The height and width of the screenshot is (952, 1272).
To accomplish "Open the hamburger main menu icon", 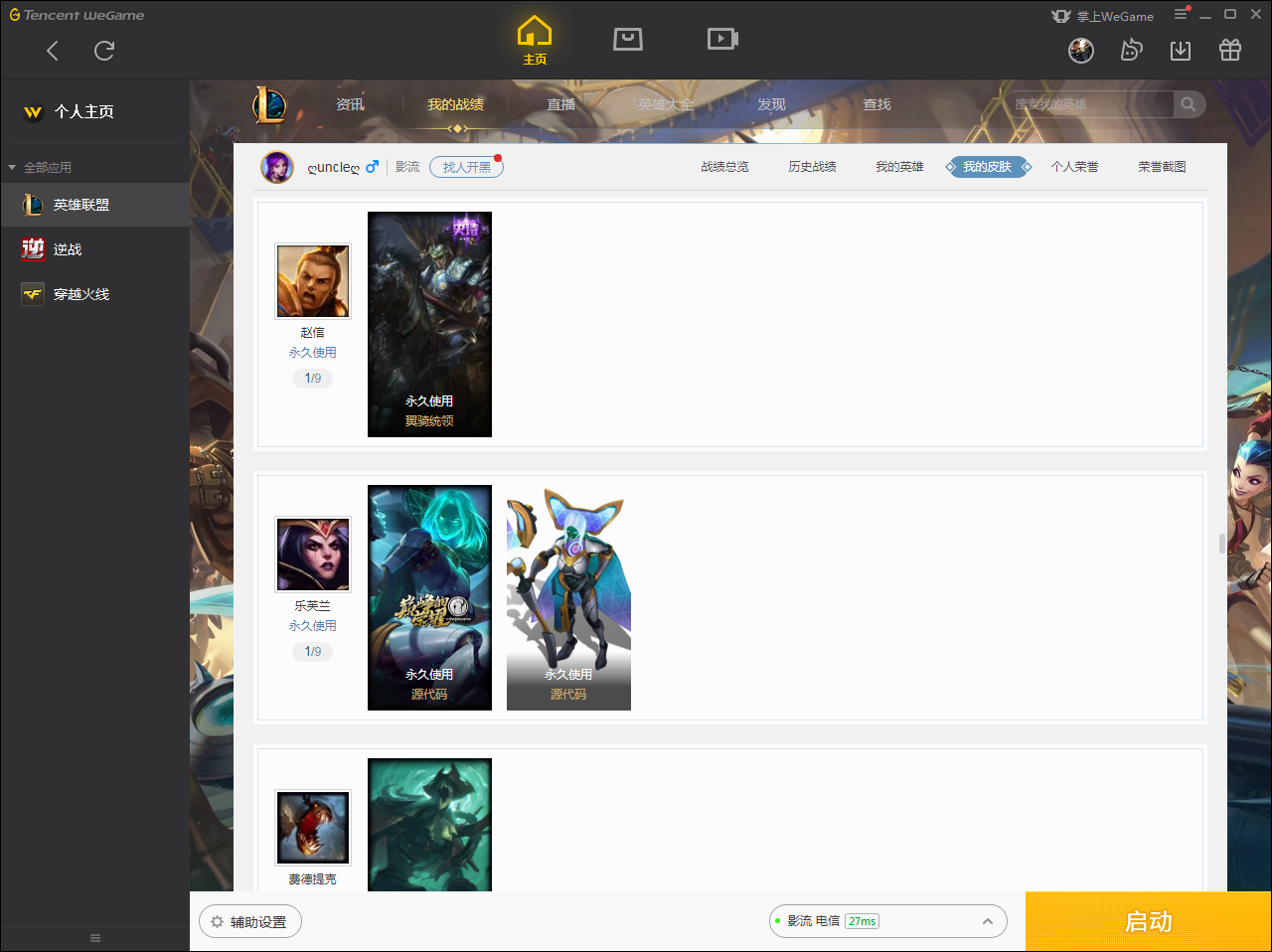I will pos(1181,15).
